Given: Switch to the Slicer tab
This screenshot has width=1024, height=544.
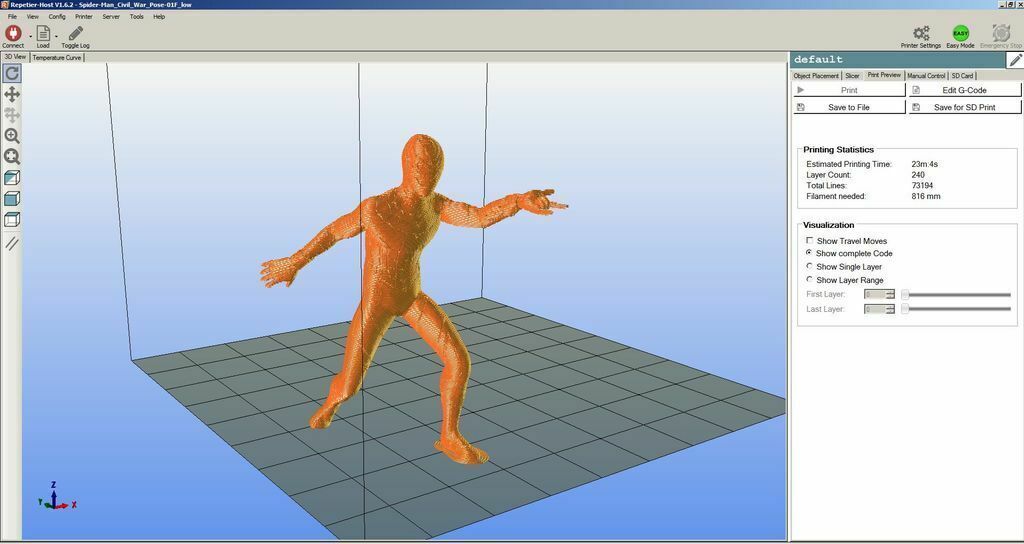Looking at the screenshot, I should point(852,76).
